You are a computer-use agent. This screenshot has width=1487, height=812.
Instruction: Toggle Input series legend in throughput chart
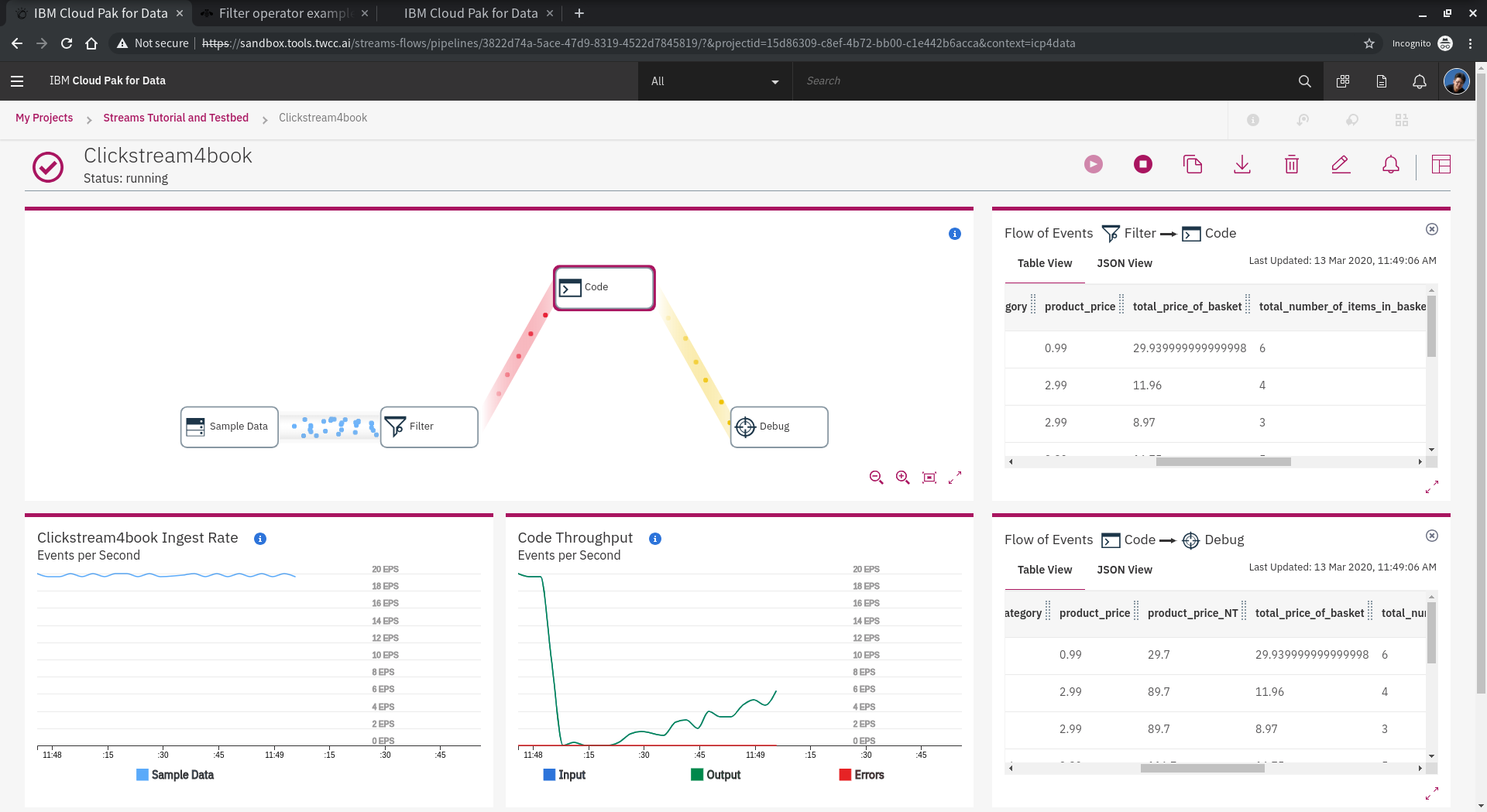click(x=565, y=775)
